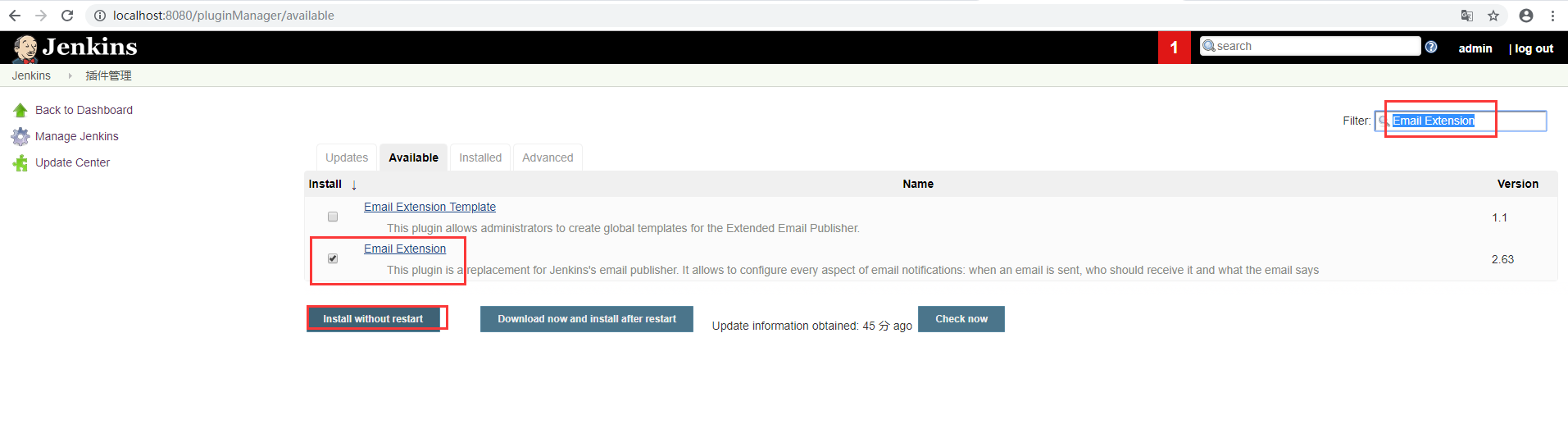Viewport: 1568px width, 429px height.
Task: Open the search help question mark icon
Action: [1431, 47]
